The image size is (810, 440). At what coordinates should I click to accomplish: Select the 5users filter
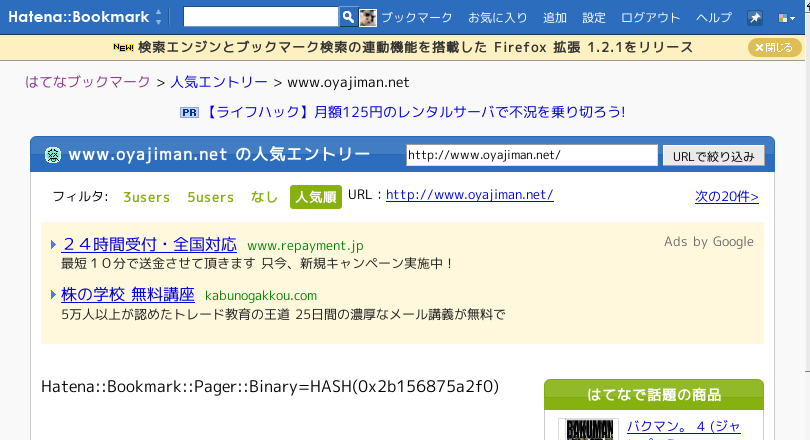click(210, 197)
